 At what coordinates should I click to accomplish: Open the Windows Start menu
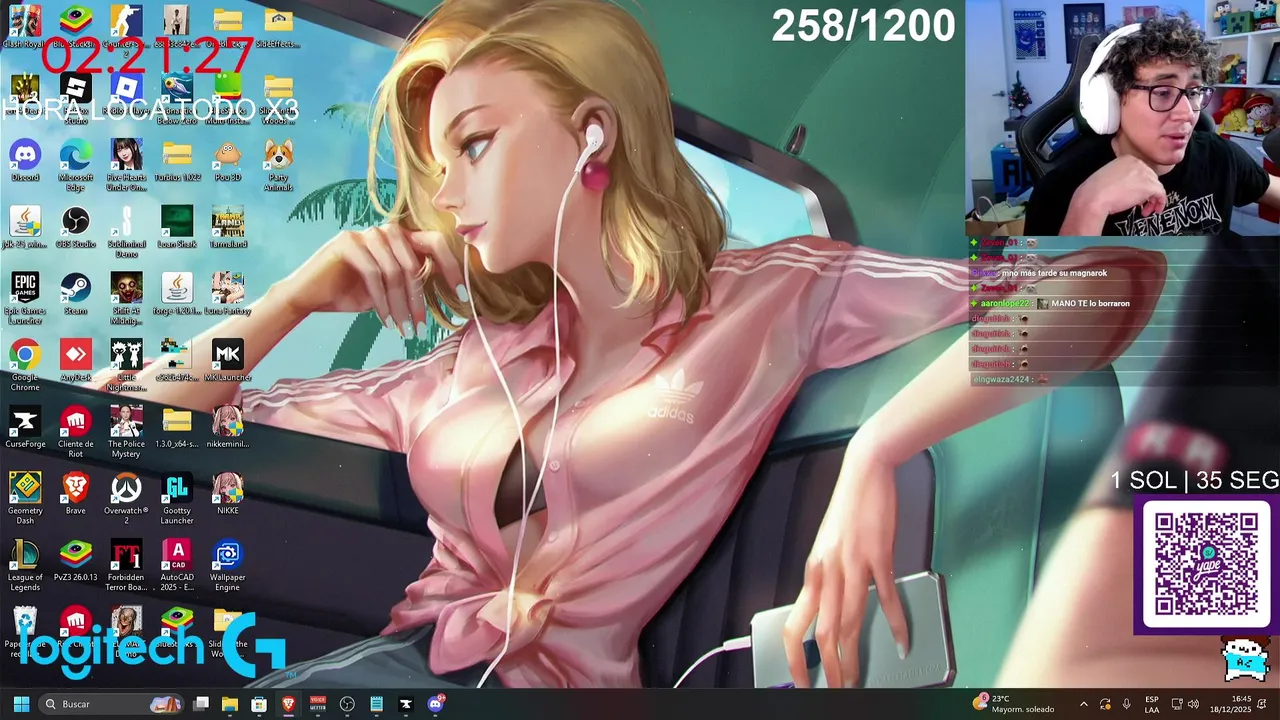tap(21, 704)
